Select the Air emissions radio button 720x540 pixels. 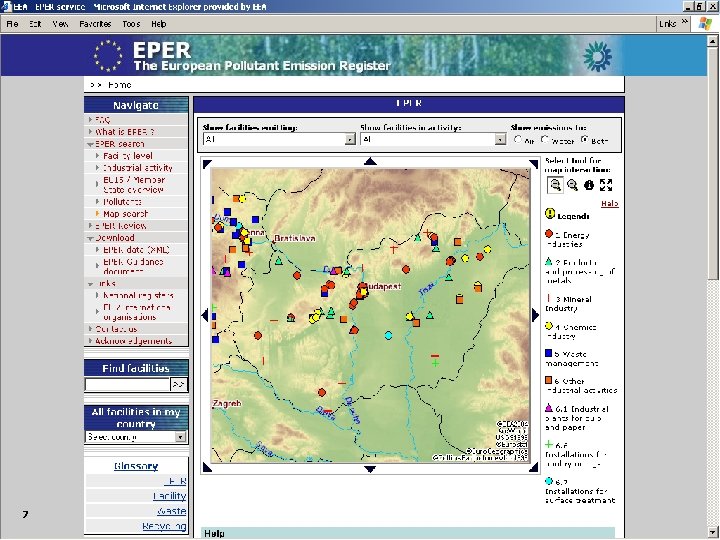(518, 139)
